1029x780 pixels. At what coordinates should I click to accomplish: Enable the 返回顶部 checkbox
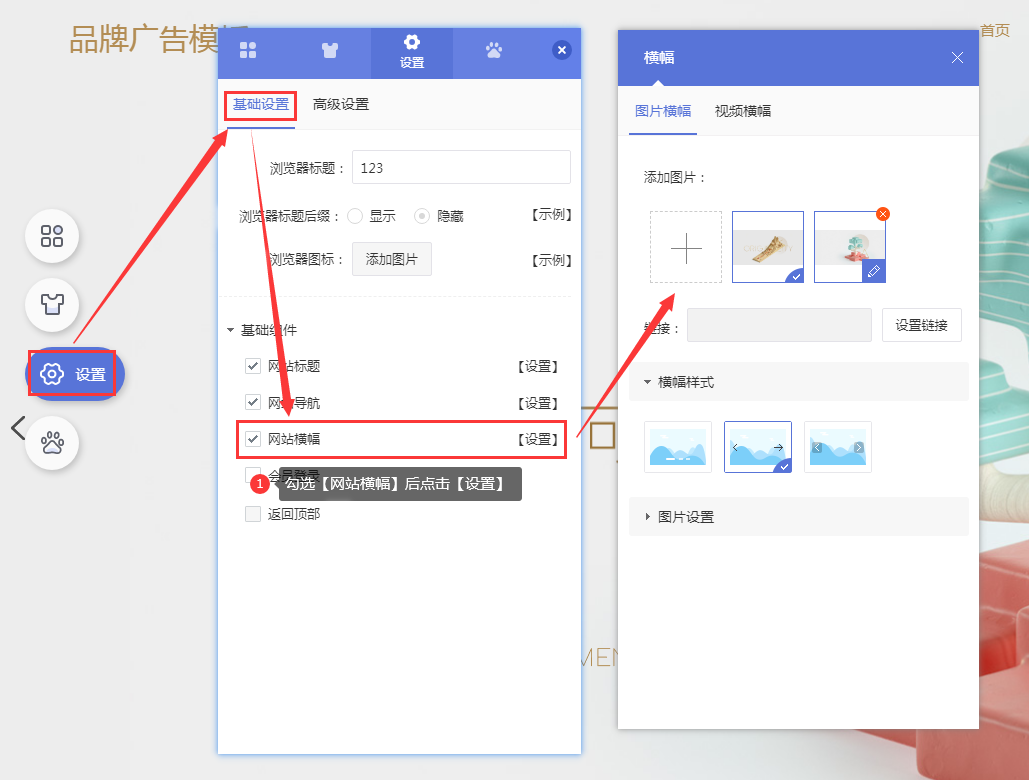pos(253,514)
